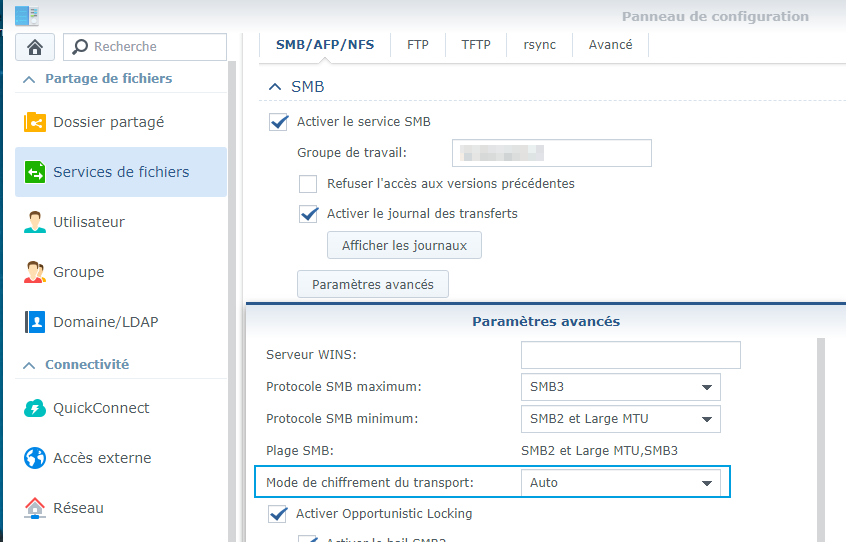Open Domaine/LDAP icon

tap(35, 322)
